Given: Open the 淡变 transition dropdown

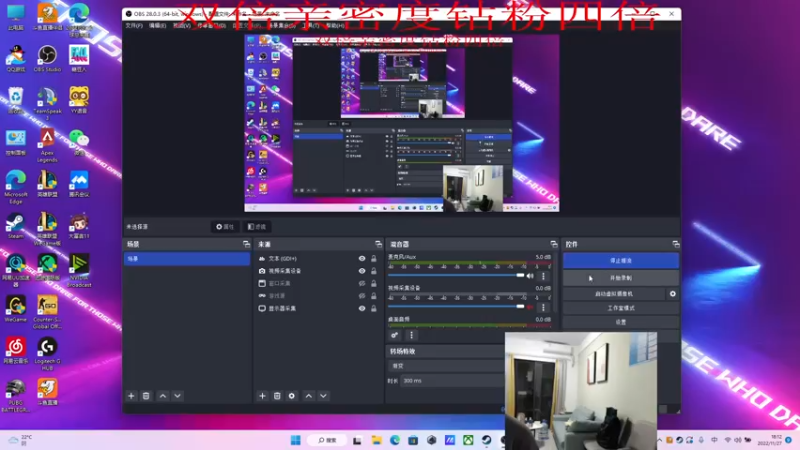Looking at the screenshot, I should pos(446,366).
